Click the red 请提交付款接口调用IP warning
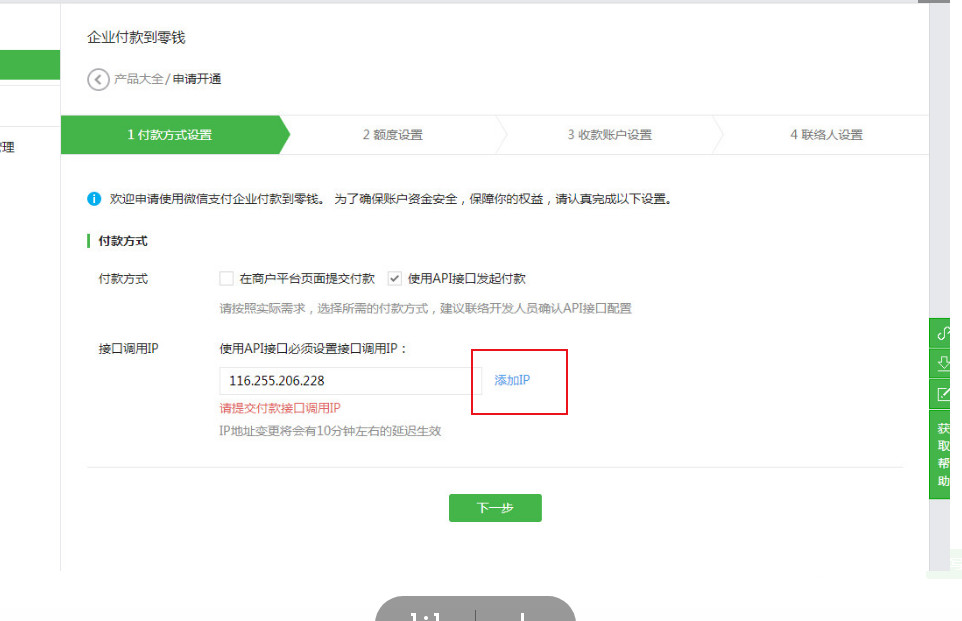 tap(280, 408)
